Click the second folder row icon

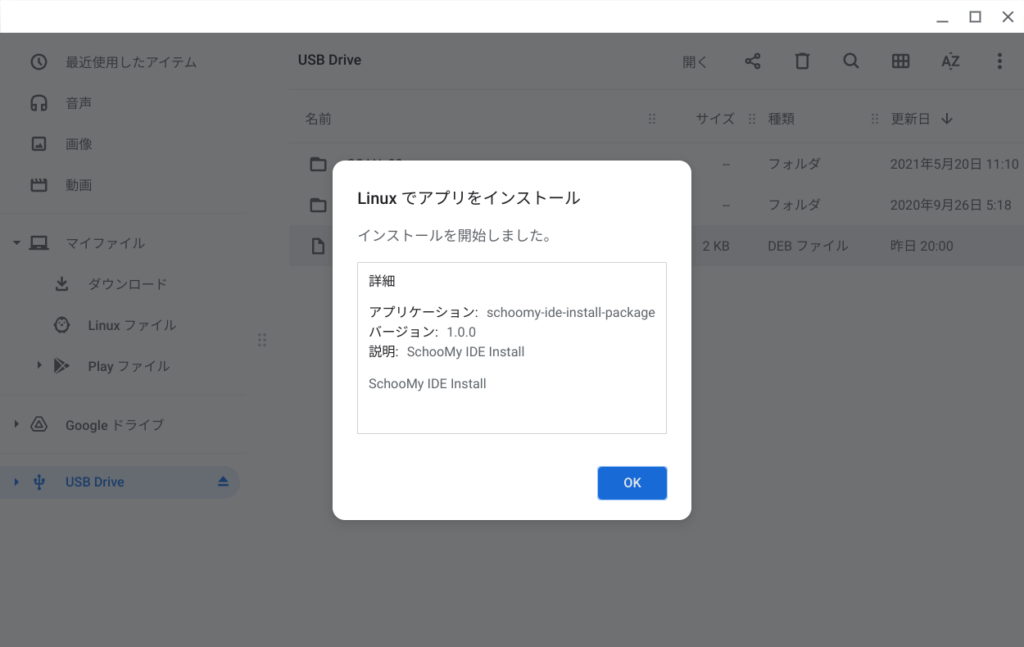point(318,205)
